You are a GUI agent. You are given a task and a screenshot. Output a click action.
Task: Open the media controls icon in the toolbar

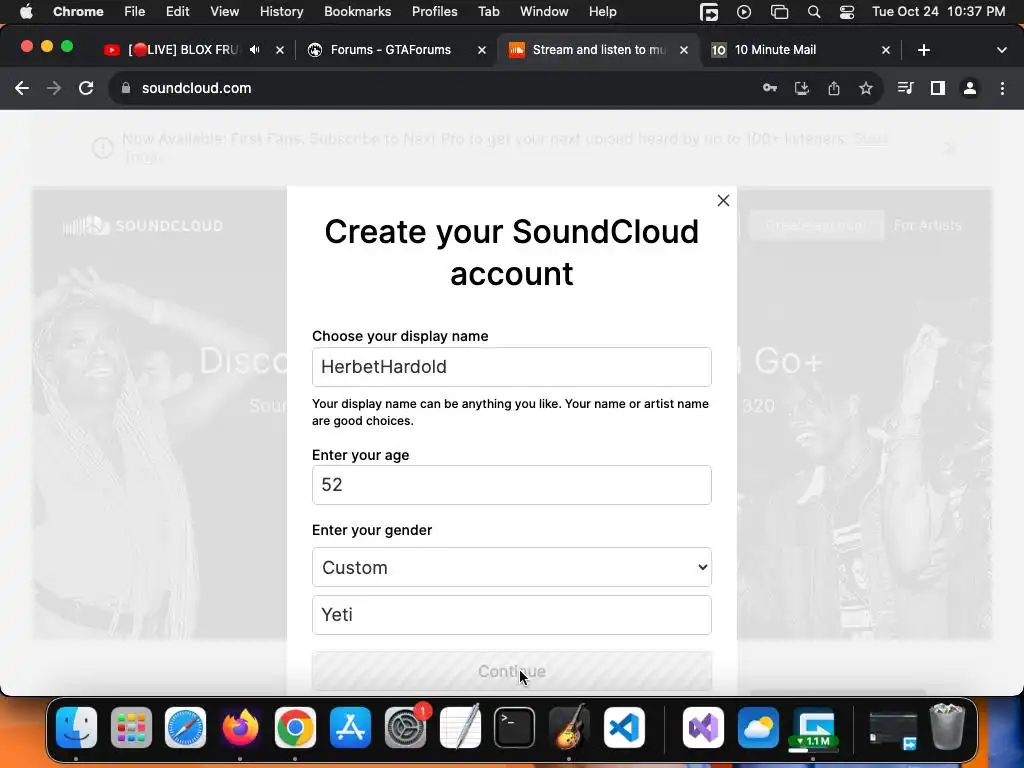tap(905, 88)
